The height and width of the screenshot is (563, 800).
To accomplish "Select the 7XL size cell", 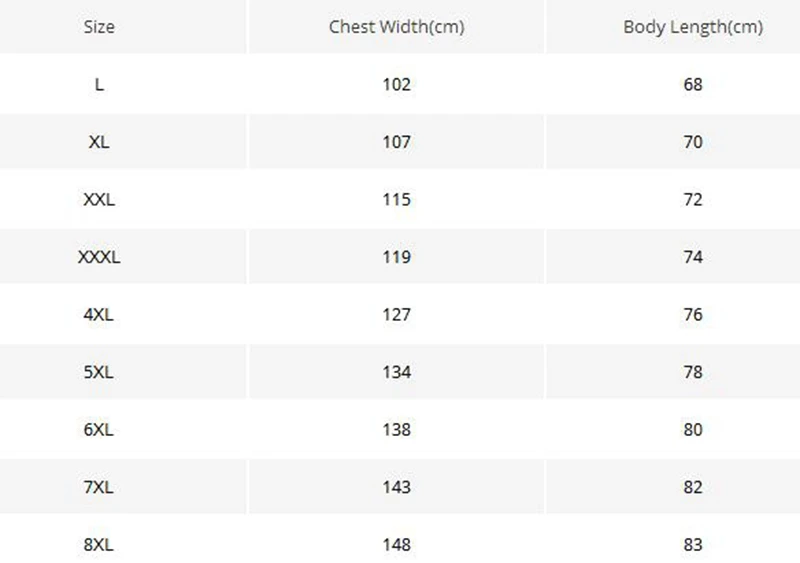I will (x=99, y=487).
